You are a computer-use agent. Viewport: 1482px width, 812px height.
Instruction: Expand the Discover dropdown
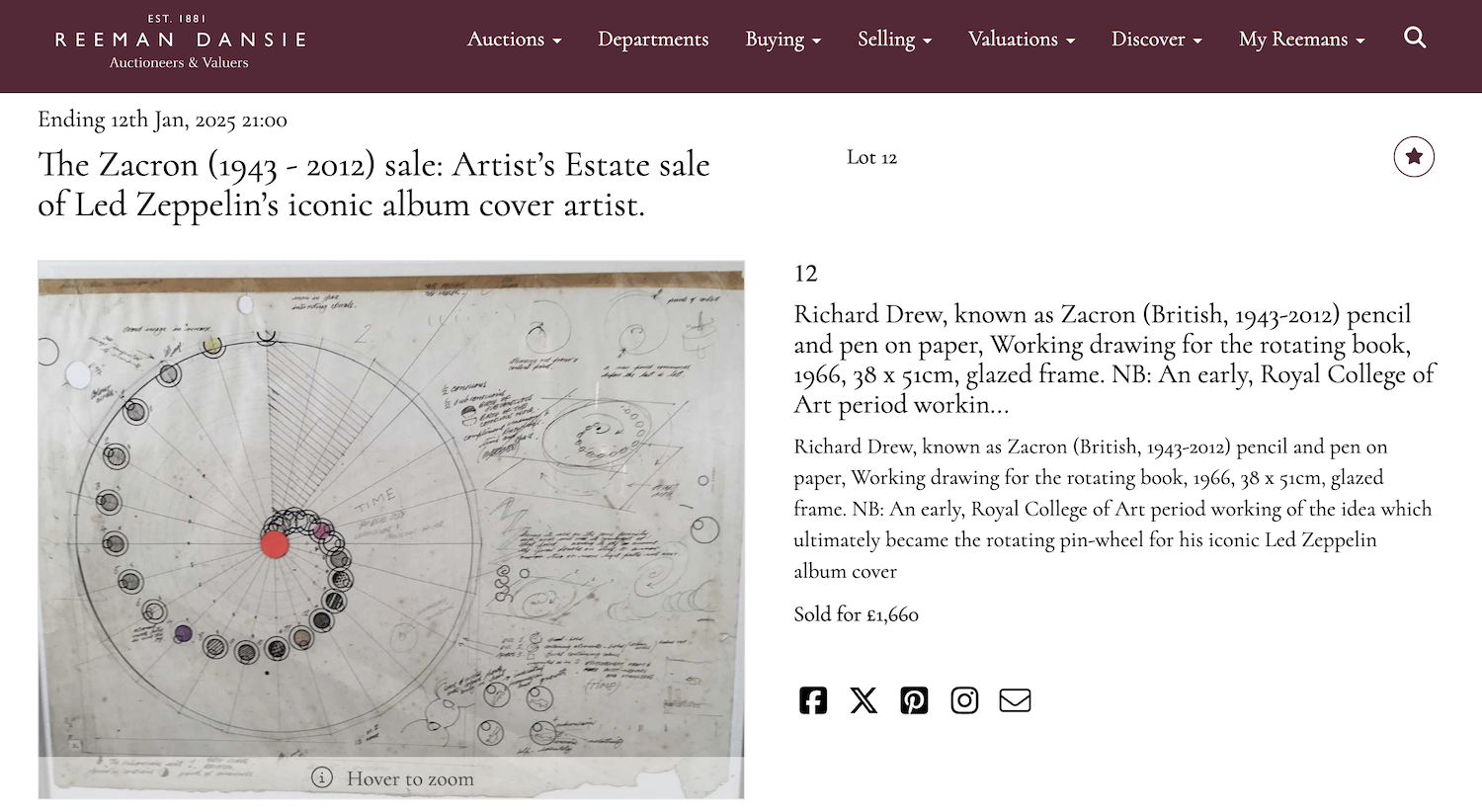pos(1156,39)
